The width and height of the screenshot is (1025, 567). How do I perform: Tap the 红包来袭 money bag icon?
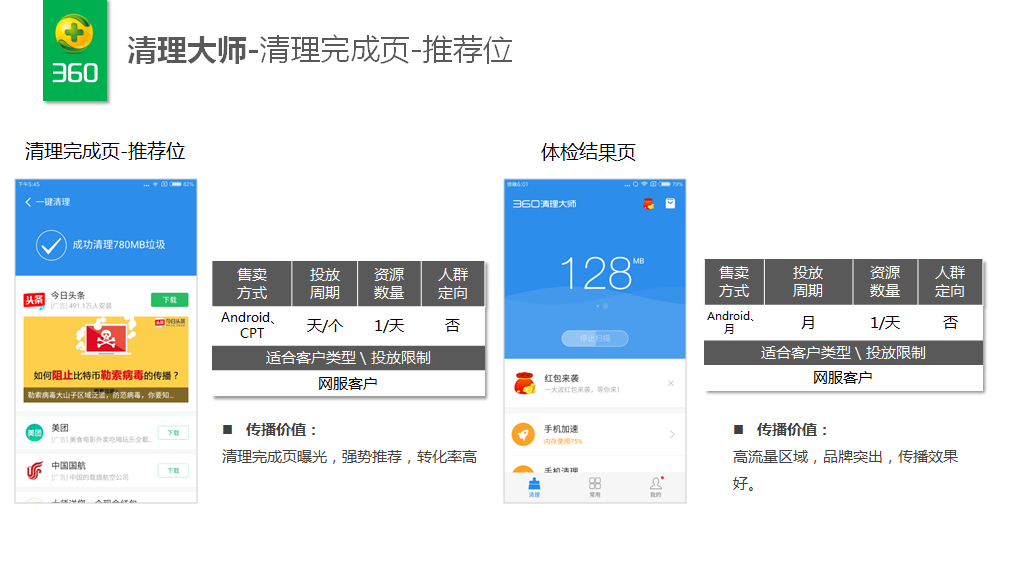pos(524,383)
